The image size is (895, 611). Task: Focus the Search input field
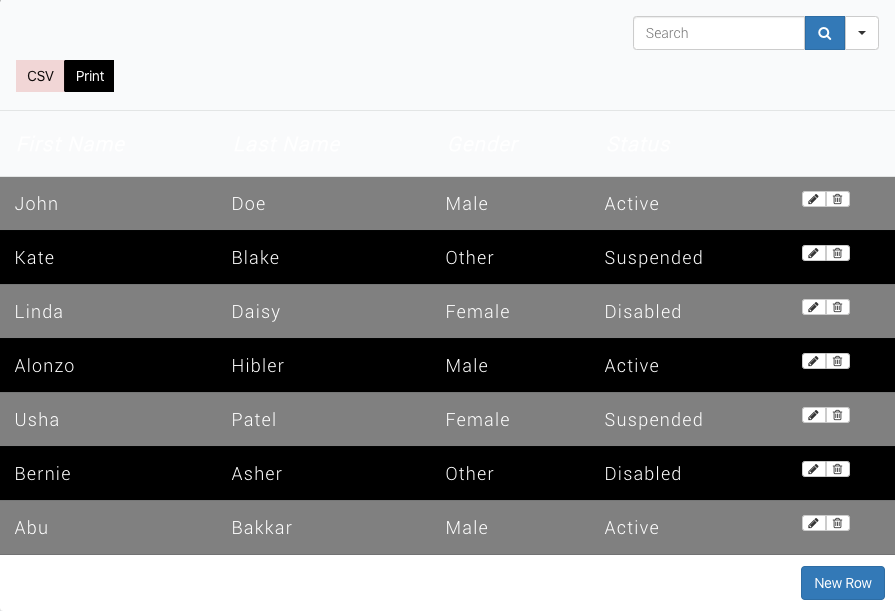coord(718,33)
